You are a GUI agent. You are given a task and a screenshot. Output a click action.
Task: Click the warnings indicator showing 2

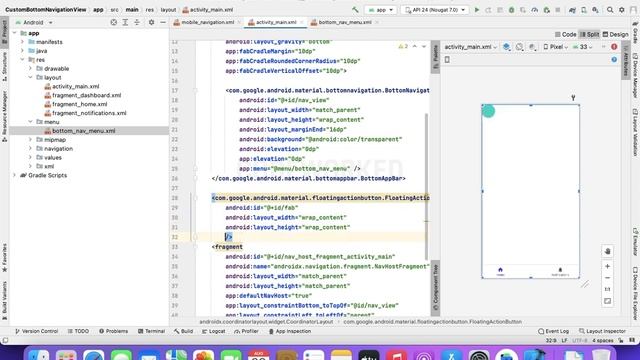pos(403,47)
